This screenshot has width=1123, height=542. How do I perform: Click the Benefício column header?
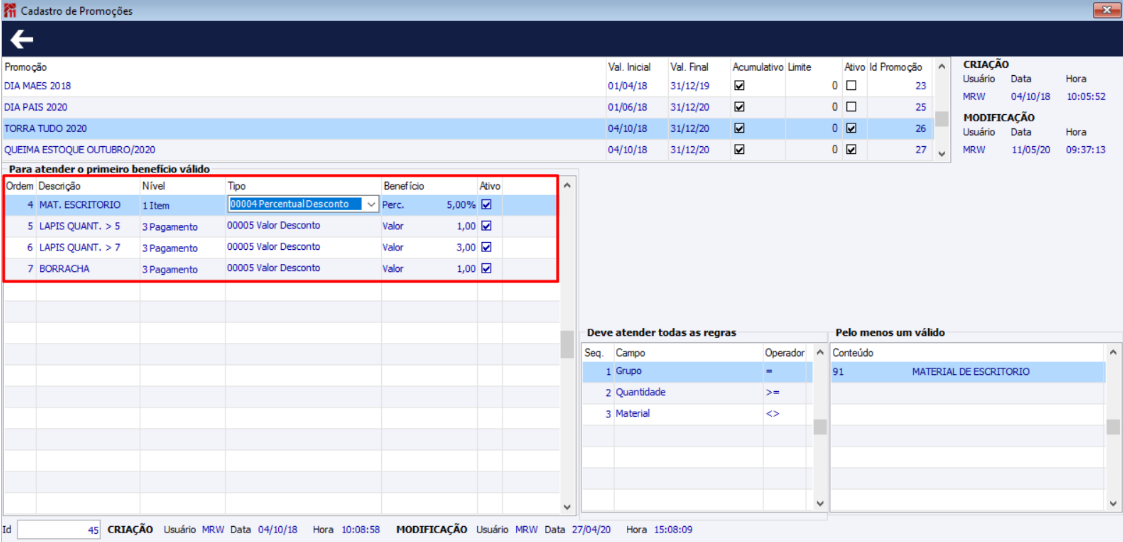tap(404, 185)
